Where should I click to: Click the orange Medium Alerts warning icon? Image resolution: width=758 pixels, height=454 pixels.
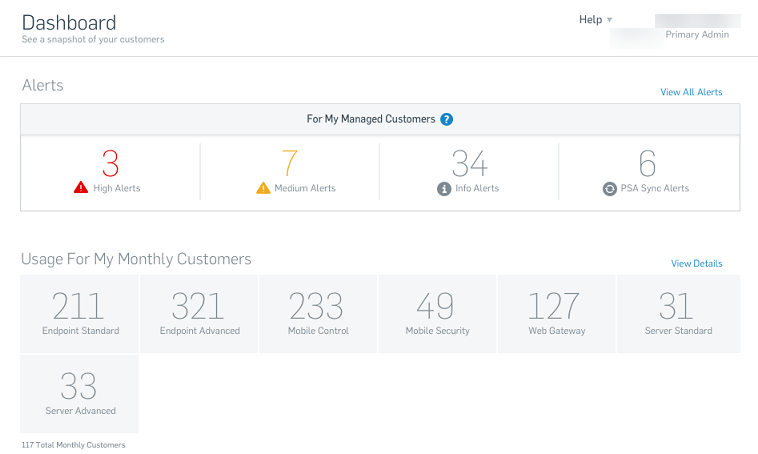click(x=264, y=188)
